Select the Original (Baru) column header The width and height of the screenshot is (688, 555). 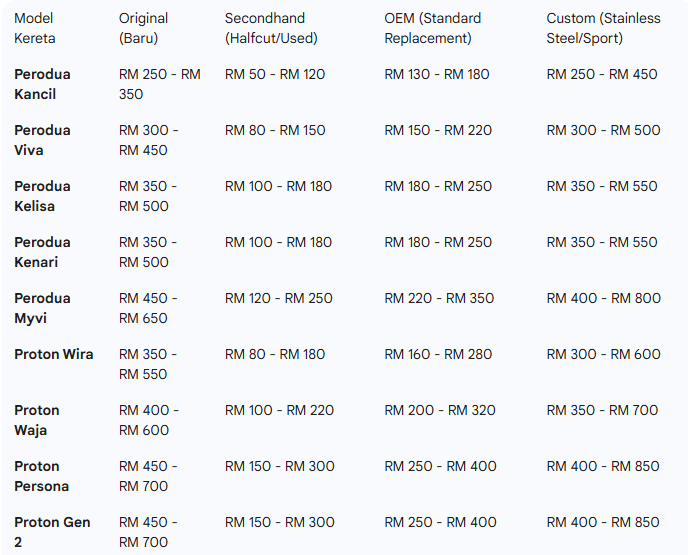143,28
